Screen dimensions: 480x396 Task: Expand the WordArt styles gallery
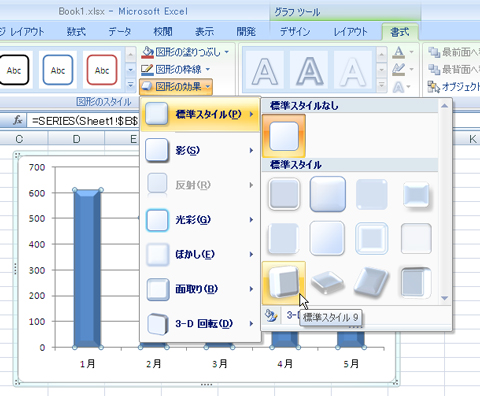(382, 85)
